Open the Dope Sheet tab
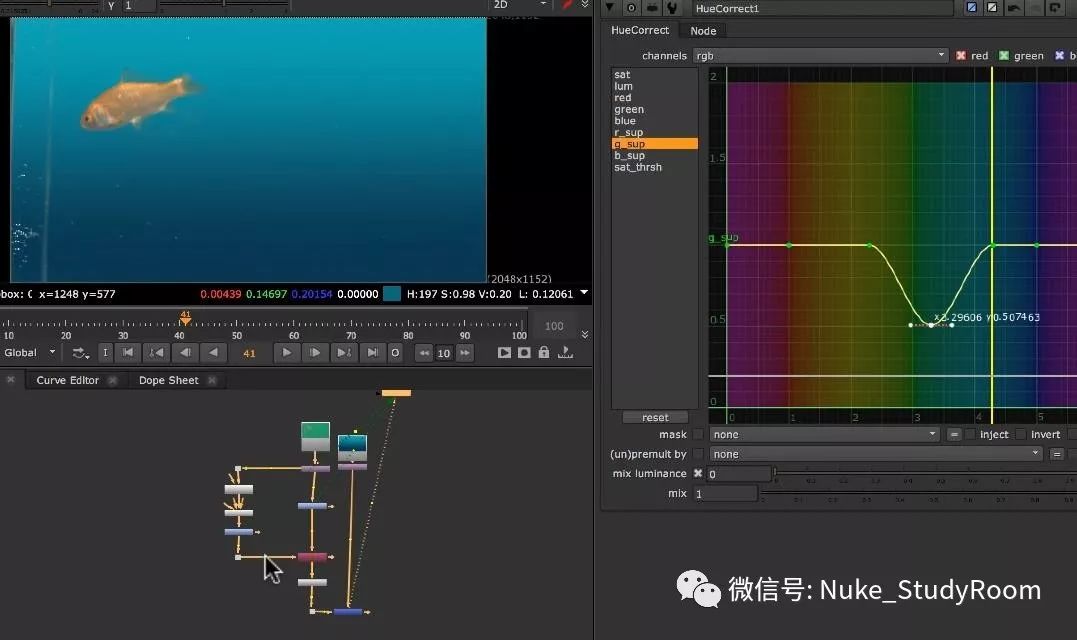 (168, 380)
